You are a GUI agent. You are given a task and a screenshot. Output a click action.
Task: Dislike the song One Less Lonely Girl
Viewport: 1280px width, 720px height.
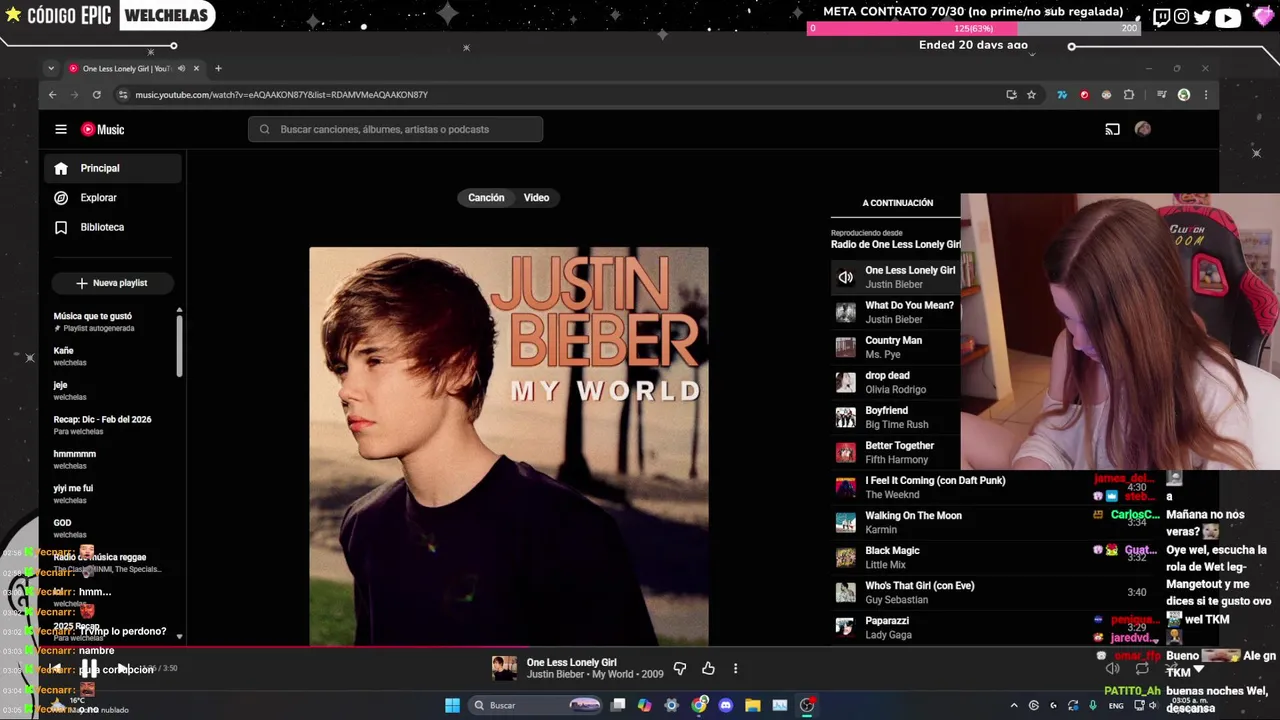tap(680, 668)
